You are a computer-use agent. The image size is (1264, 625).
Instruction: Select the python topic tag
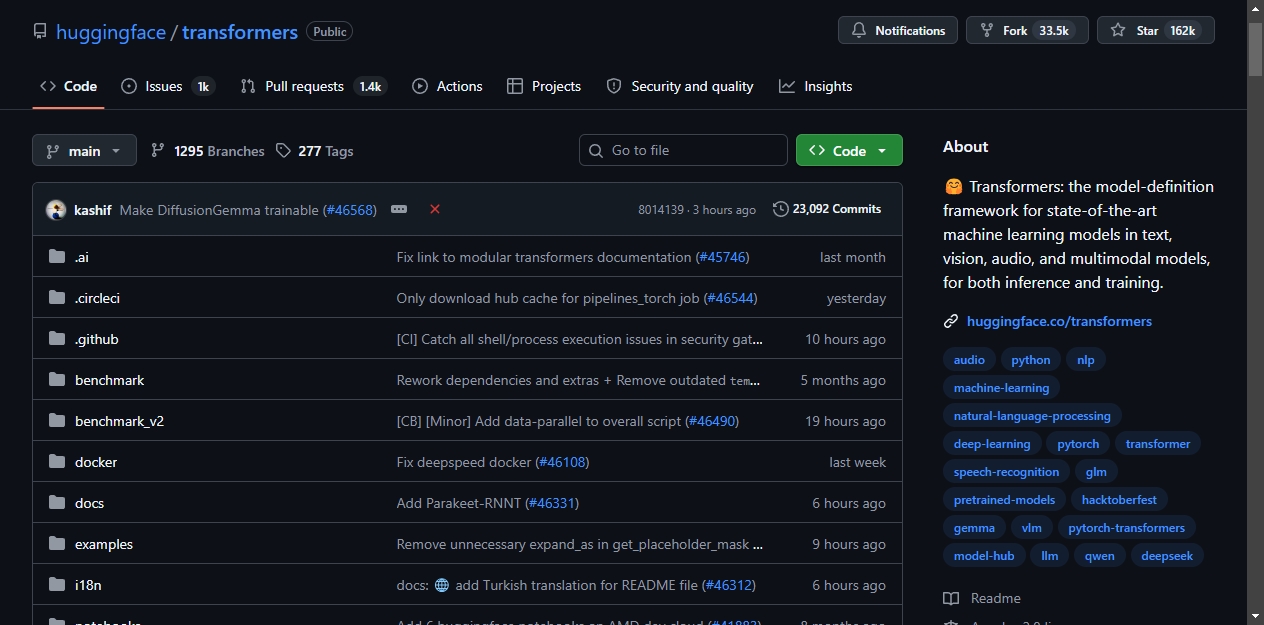[x=1030, y=360]
